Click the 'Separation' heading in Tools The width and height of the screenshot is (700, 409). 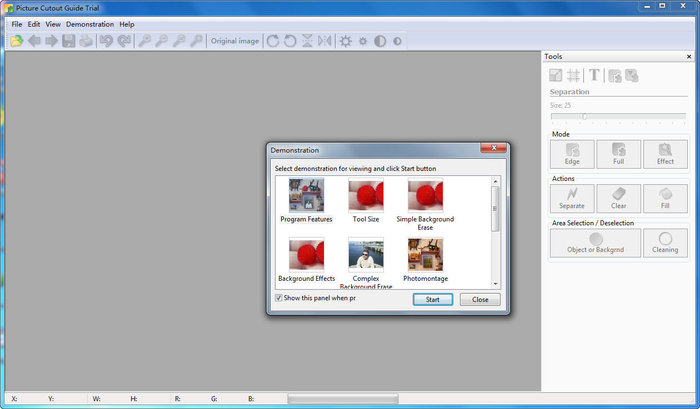coord(570,92)
